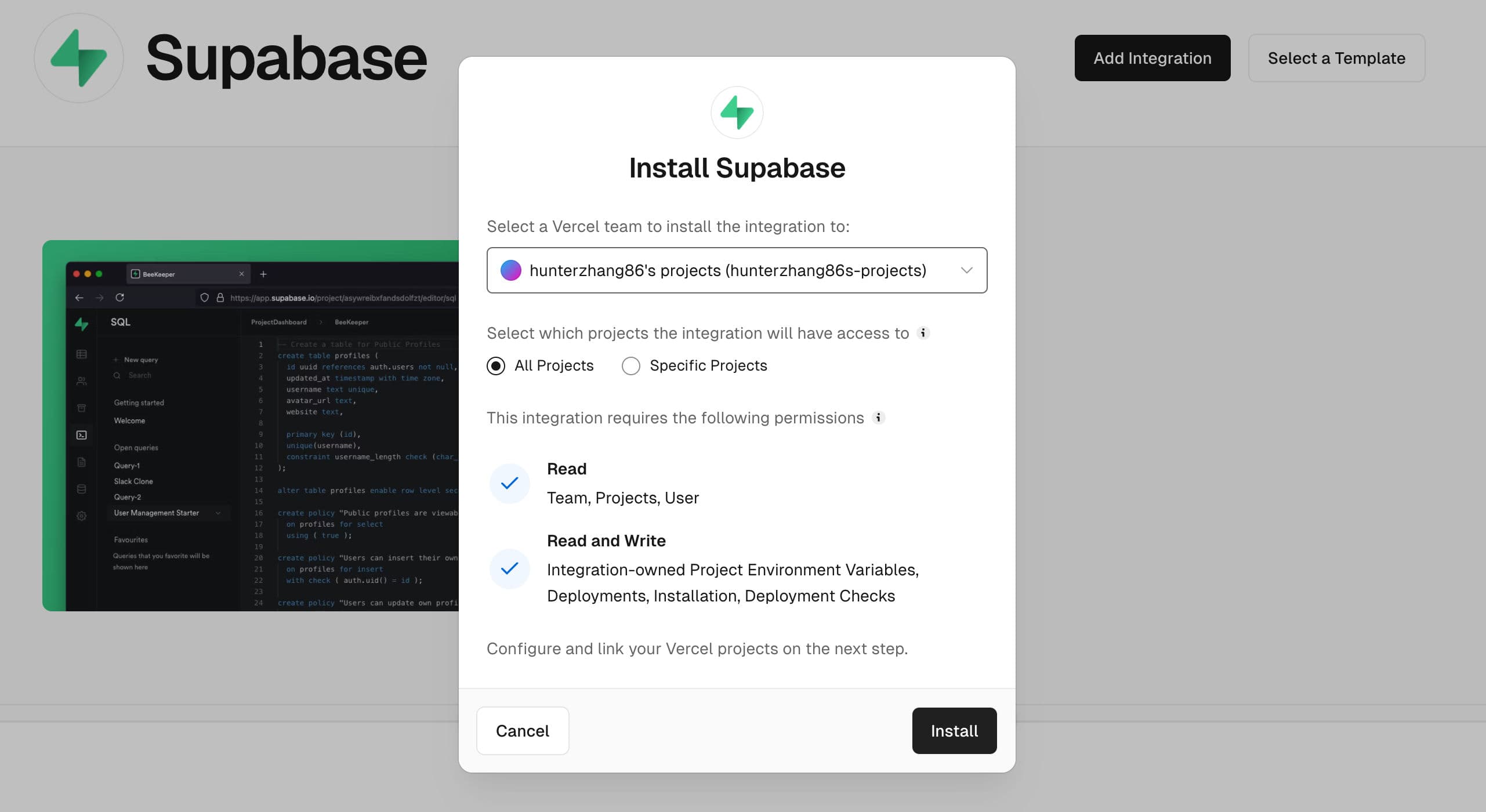Expand User Management Starter chevron in preview
The height and width of the screenshot is (812, 1486).
[x=218, y=513]
